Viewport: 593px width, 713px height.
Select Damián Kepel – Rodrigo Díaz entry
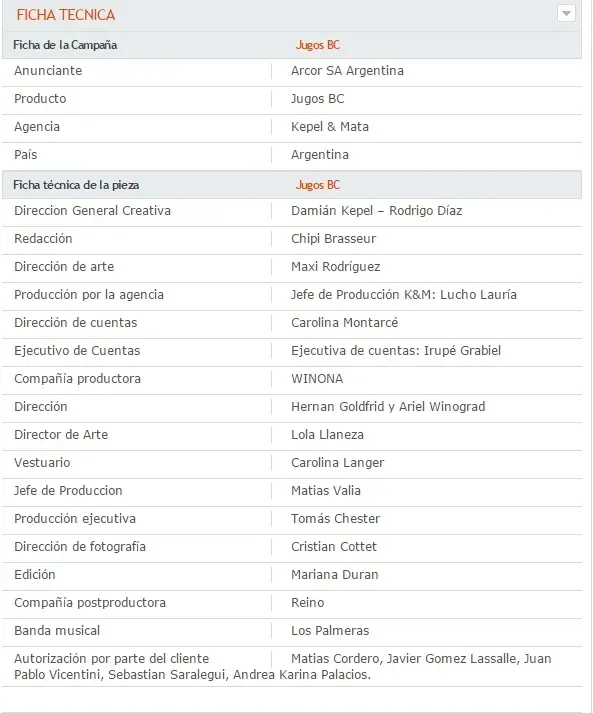[377, 211]
